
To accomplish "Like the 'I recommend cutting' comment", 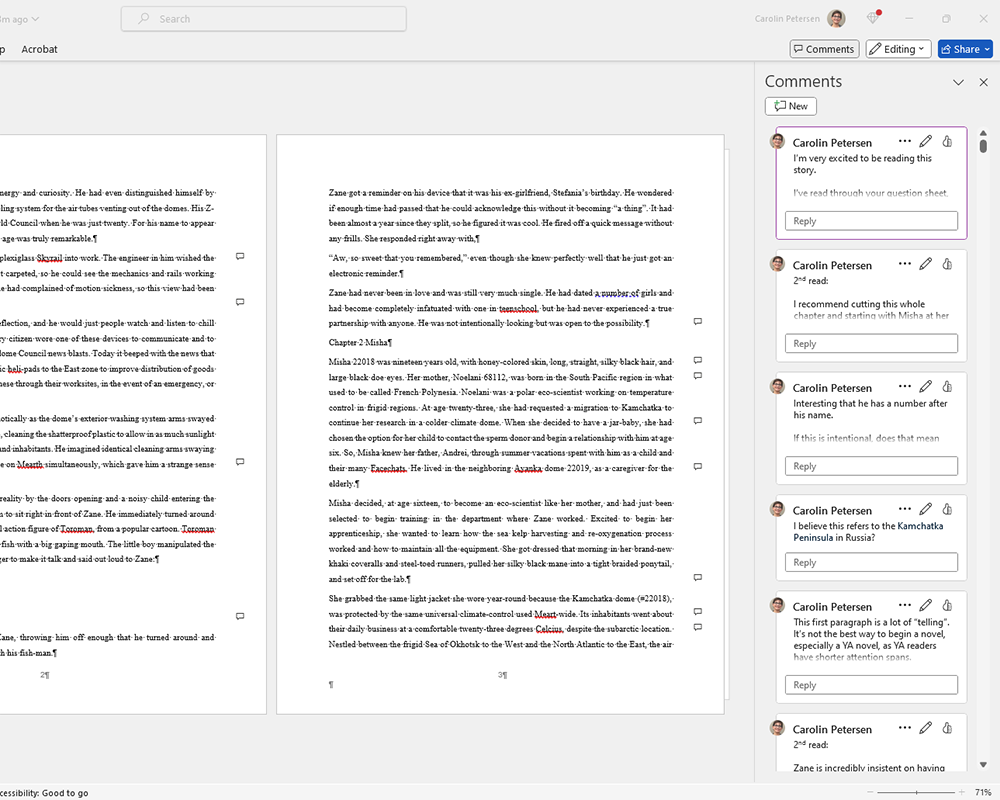I will 947,263.
